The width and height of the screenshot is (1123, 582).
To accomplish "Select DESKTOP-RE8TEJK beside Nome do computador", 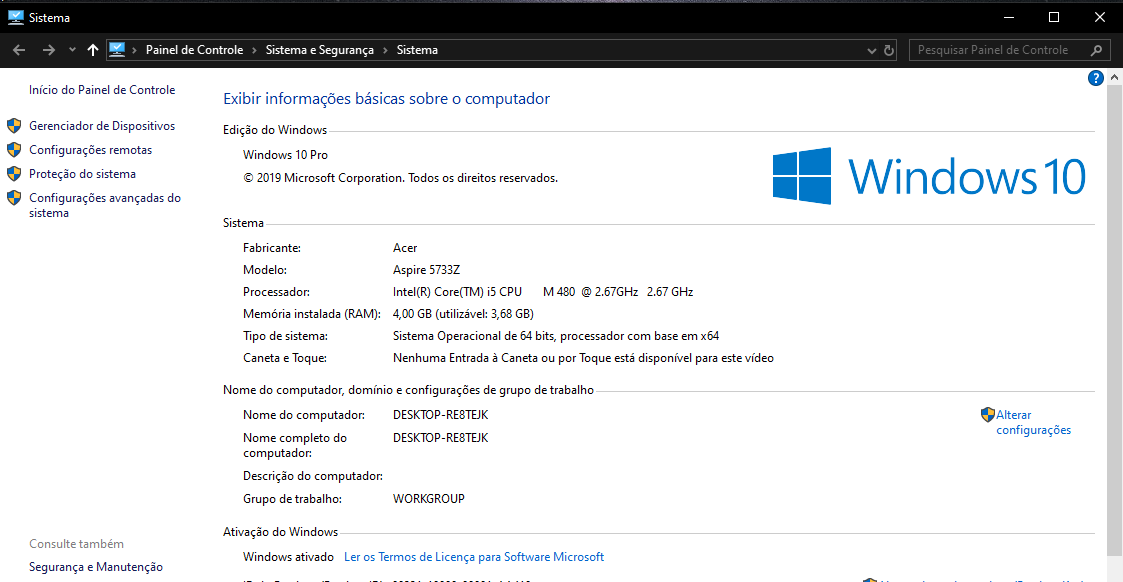I will pos(440,415).
